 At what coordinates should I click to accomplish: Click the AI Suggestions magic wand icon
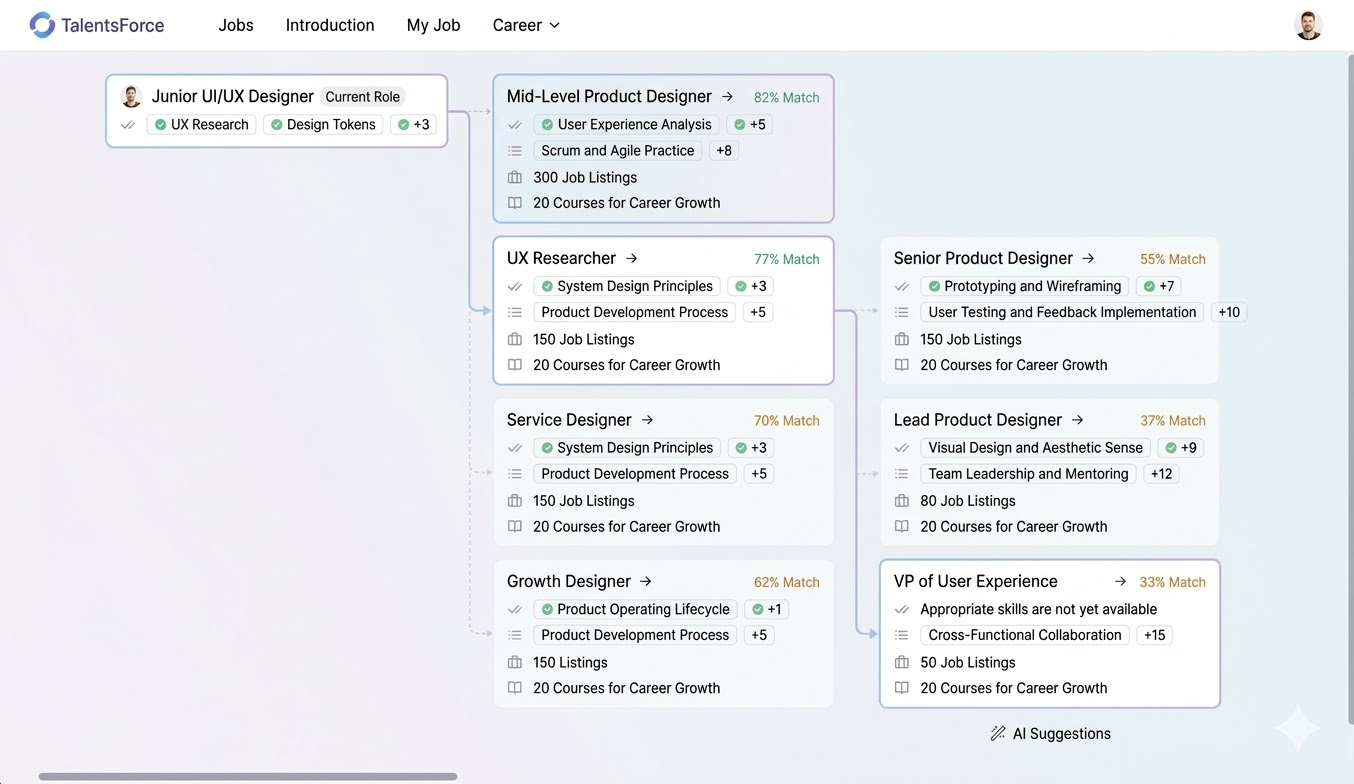[997, 734]
